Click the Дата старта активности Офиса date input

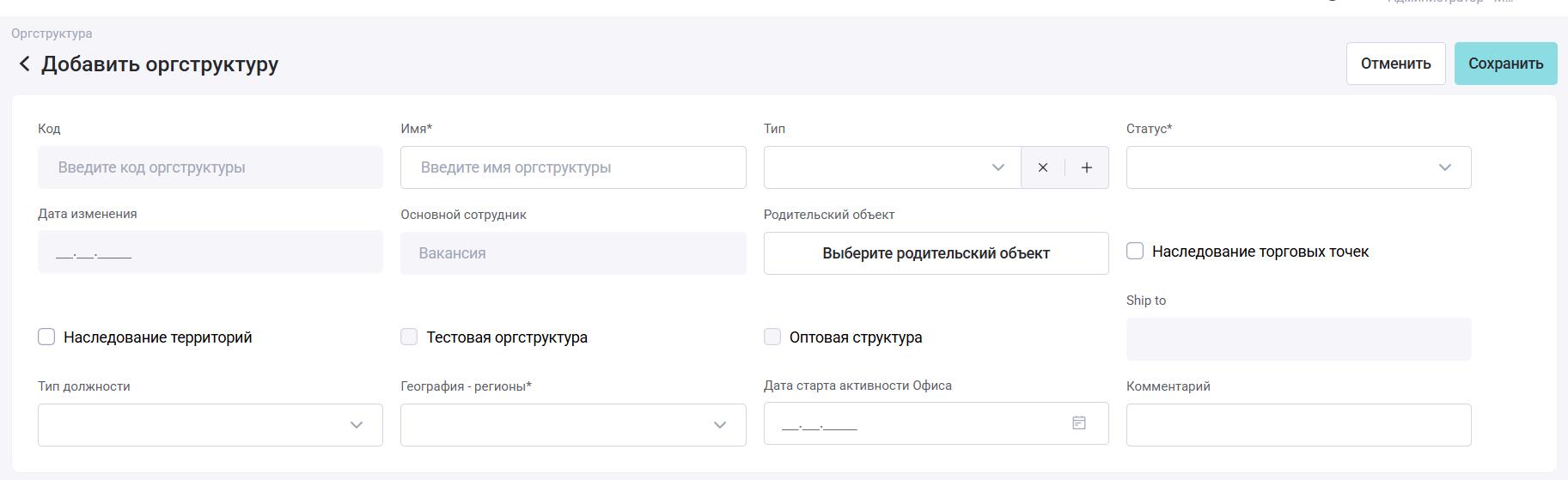pos(911,425)
